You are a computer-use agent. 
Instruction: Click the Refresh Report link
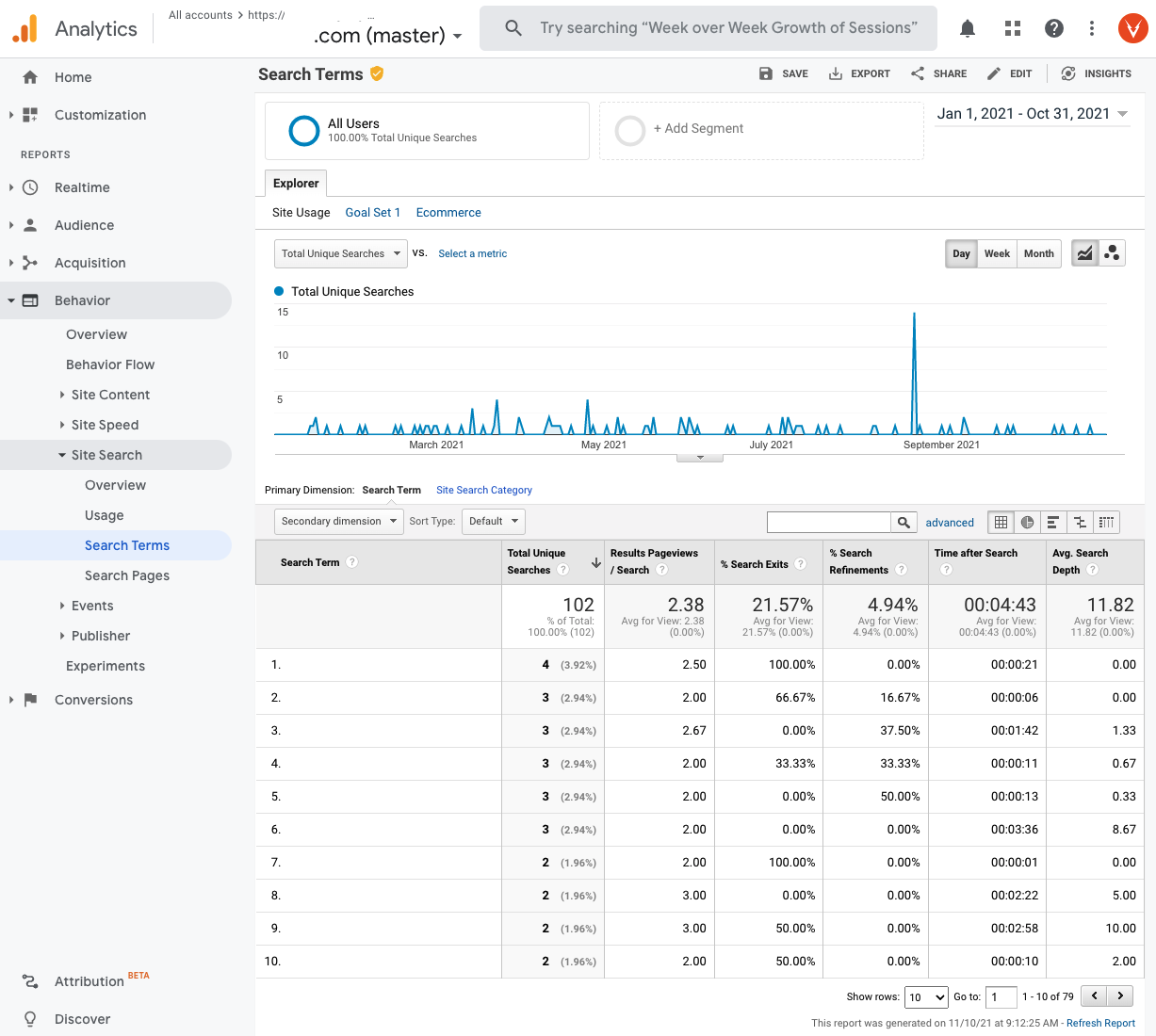(1100, 1022)
